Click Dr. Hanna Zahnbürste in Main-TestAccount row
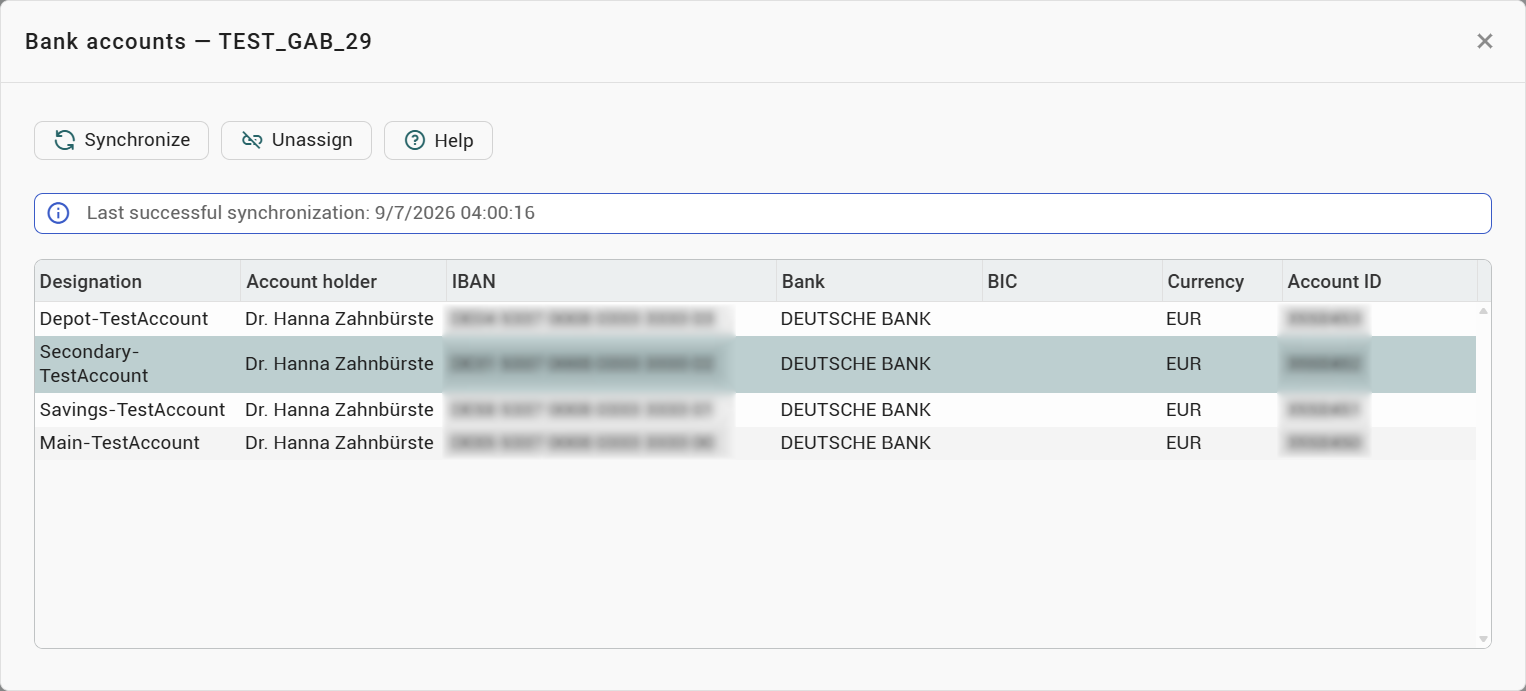This screenshot has width=1526, height=691. pos(339,443)
